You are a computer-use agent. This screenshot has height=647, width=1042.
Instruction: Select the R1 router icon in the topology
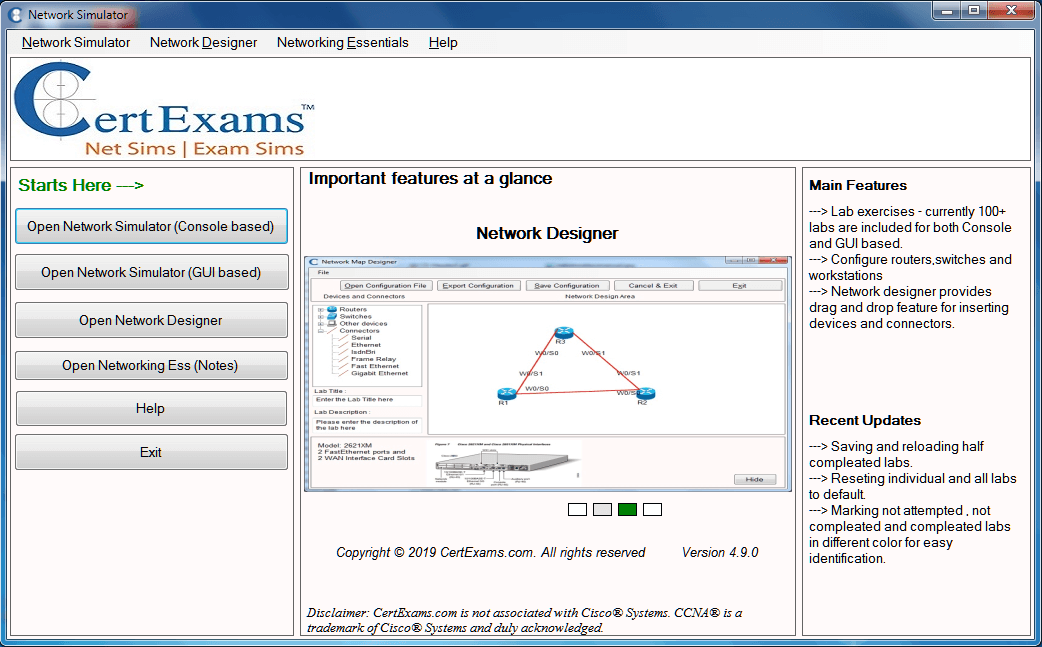[x=506, y=394]
